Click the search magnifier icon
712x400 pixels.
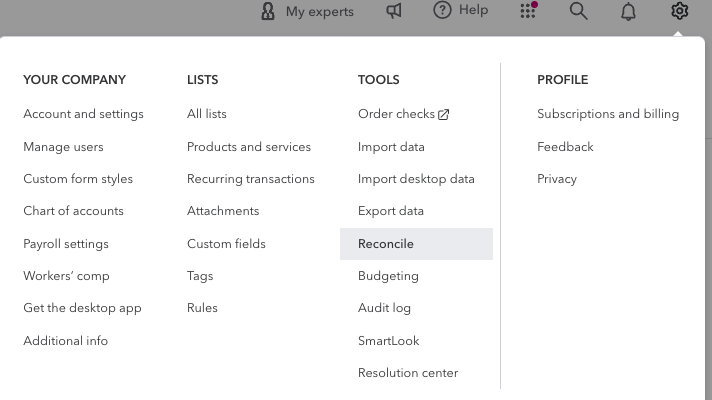(x=578, y=10)
